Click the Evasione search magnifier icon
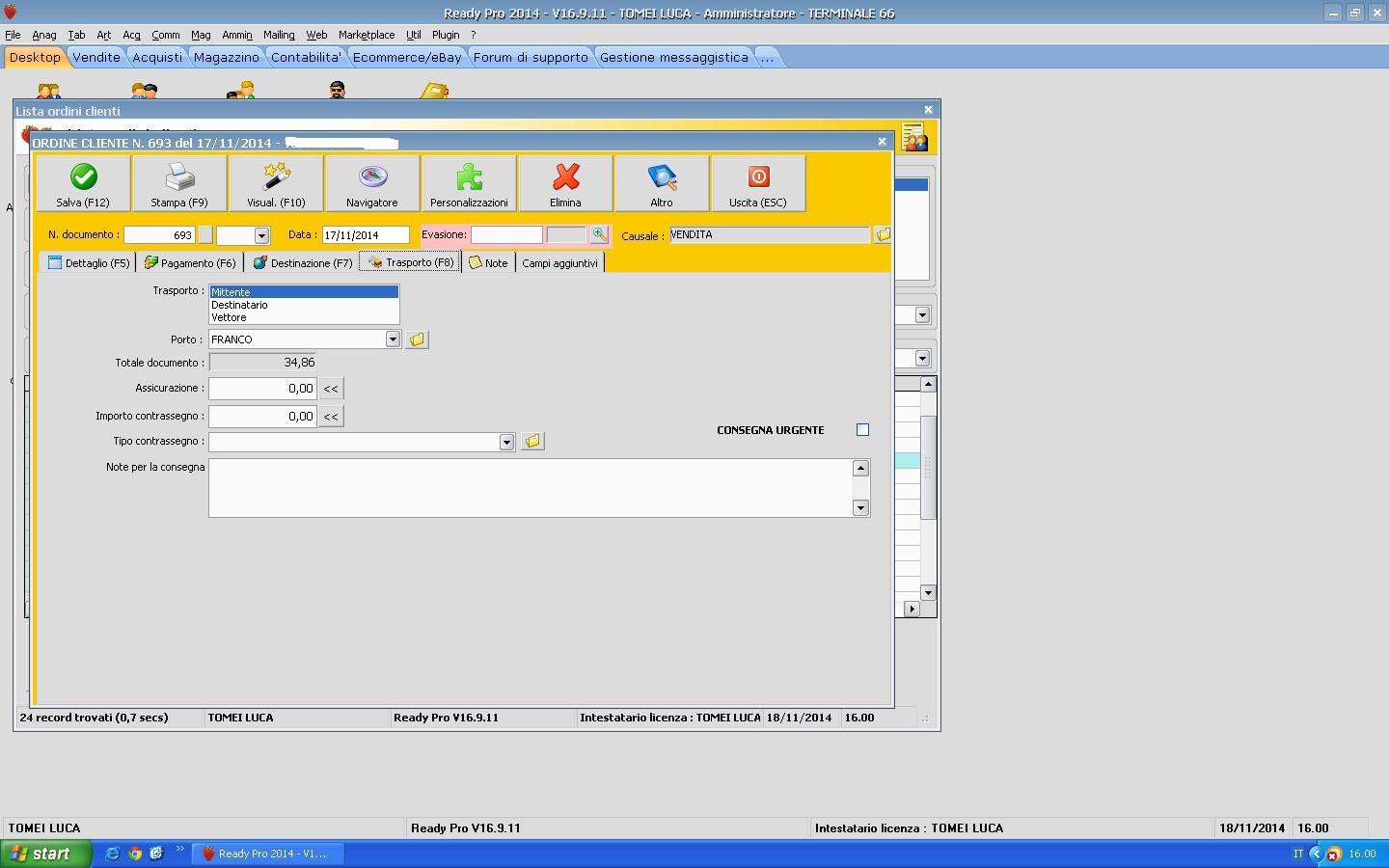Viewport: 1389px width, 868px height. (x=599, y=234)
